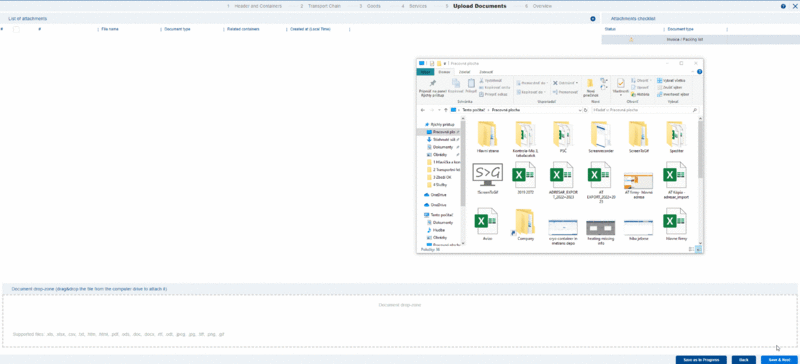Screen dimensions: 800x364
Task: Click the Explorer back arrow
Action: (422, 110)
